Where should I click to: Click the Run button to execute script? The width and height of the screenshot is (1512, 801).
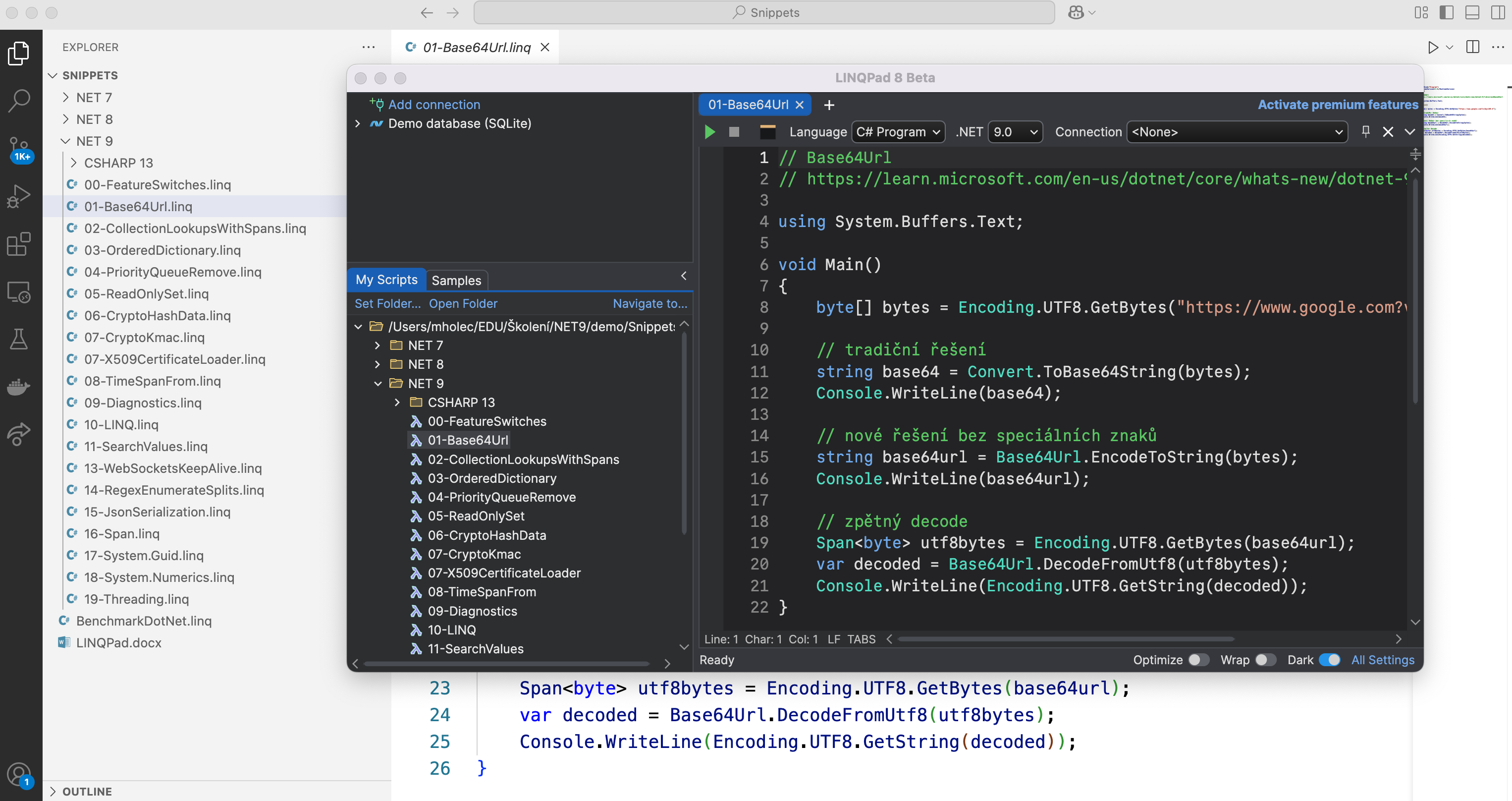click(709, 131)
